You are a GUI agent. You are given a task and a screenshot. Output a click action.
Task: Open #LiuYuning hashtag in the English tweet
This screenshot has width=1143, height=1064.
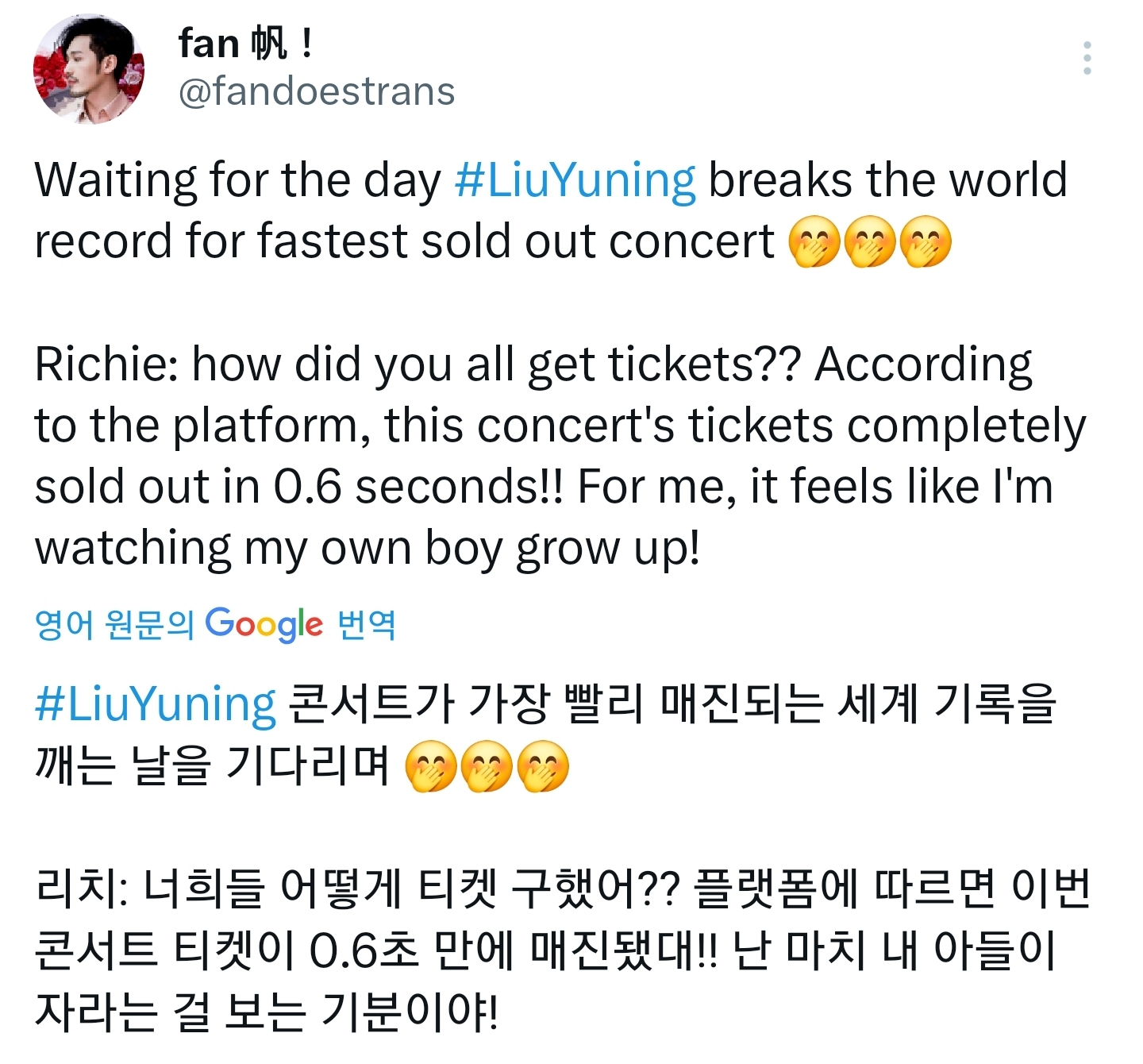pyautogui.click(x=575, y=180)
